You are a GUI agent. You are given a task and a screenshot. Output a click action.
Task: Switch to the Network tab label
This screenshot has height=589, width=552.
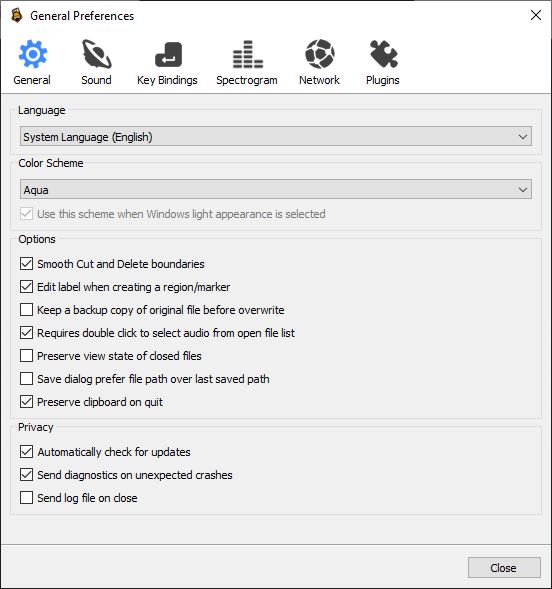319,80
